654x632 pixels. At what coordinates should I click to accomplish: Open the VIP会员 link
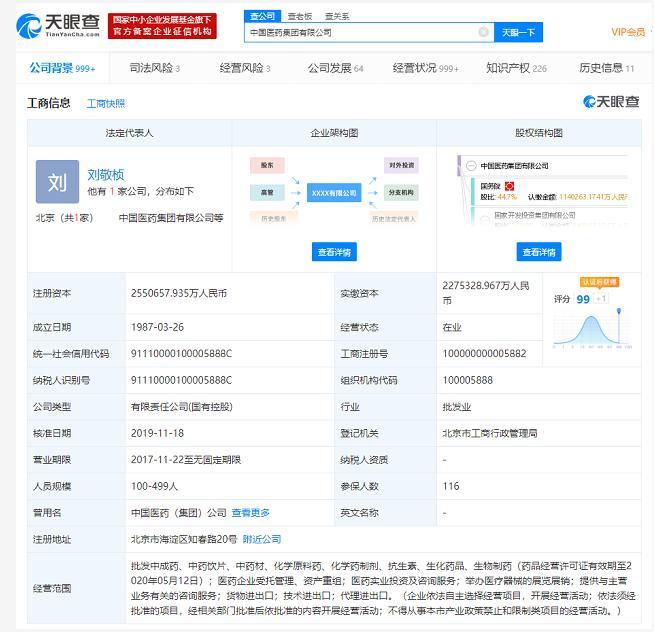[628, 32]
